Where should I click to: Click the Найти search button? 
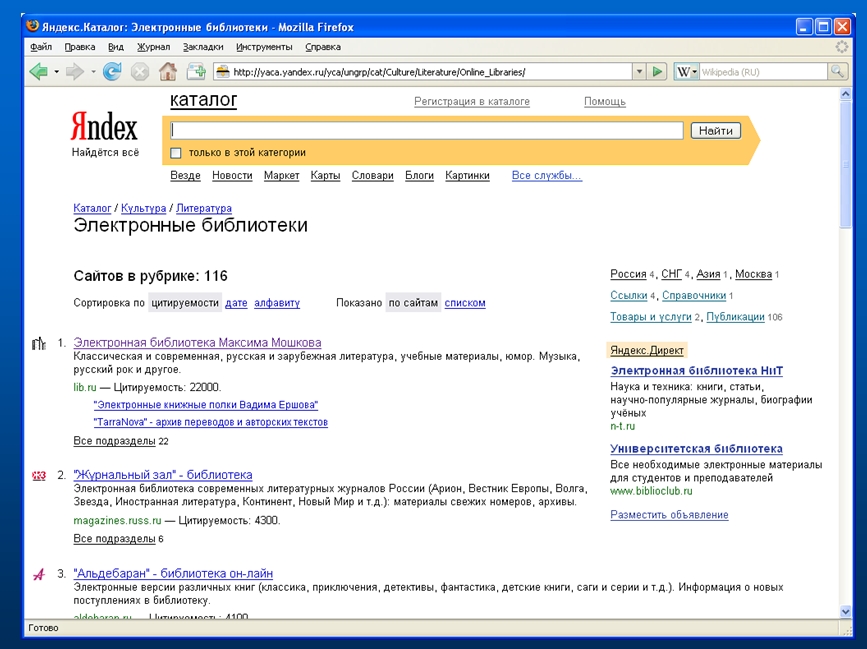pos(715,130)
